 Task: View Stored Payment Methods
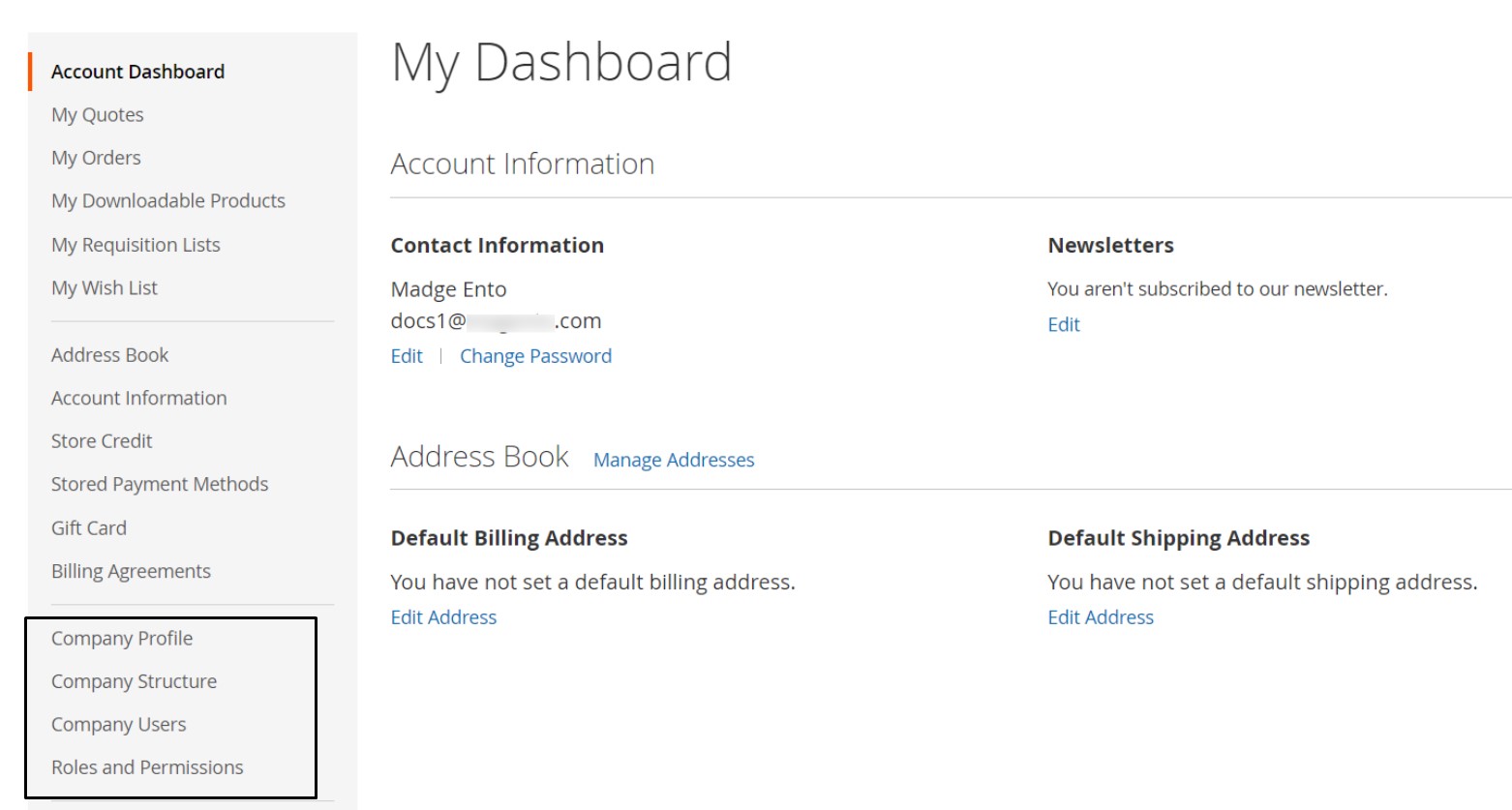[x=160, y=484]
